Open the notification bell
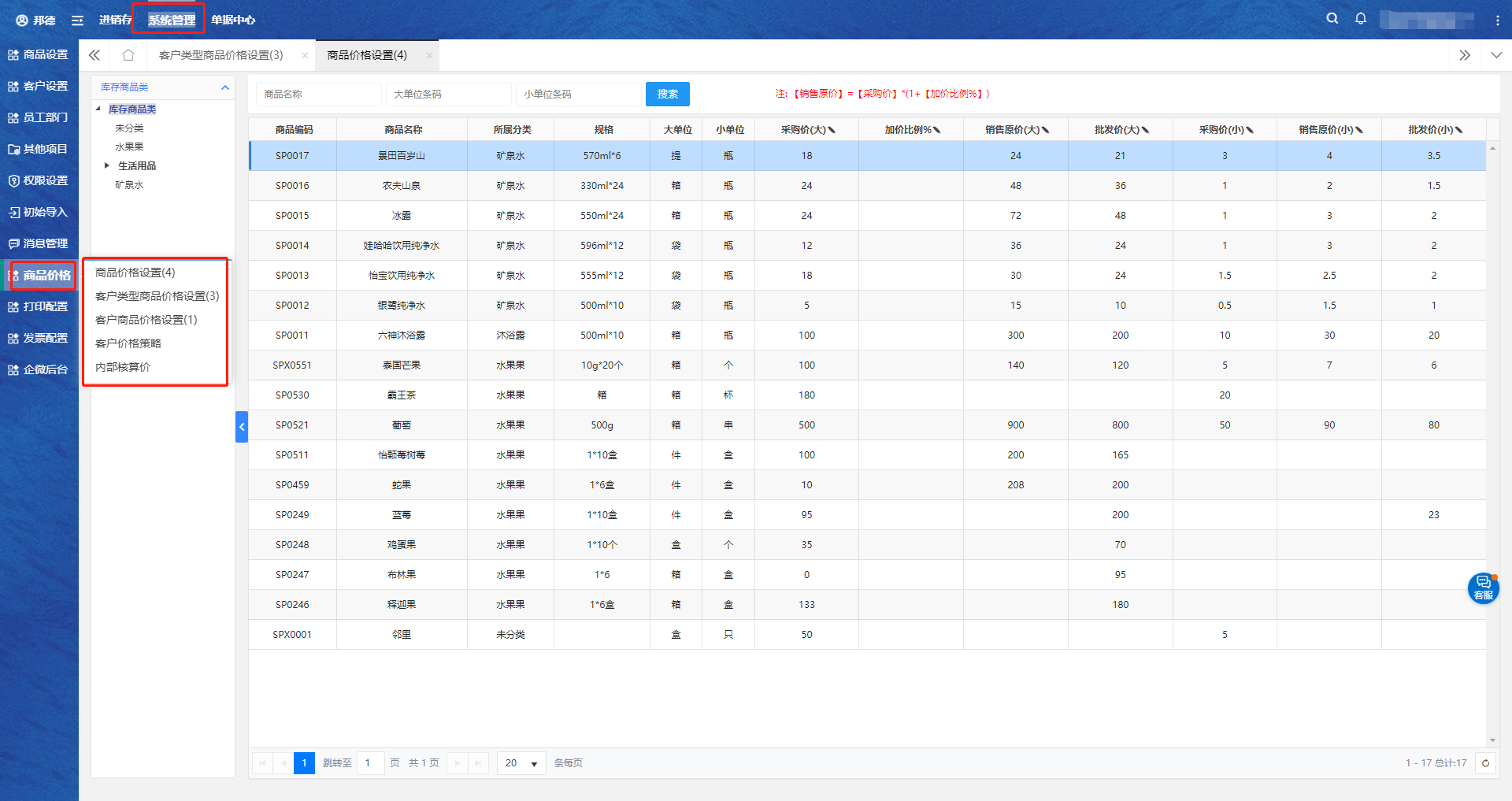 tap(1361, 18)
